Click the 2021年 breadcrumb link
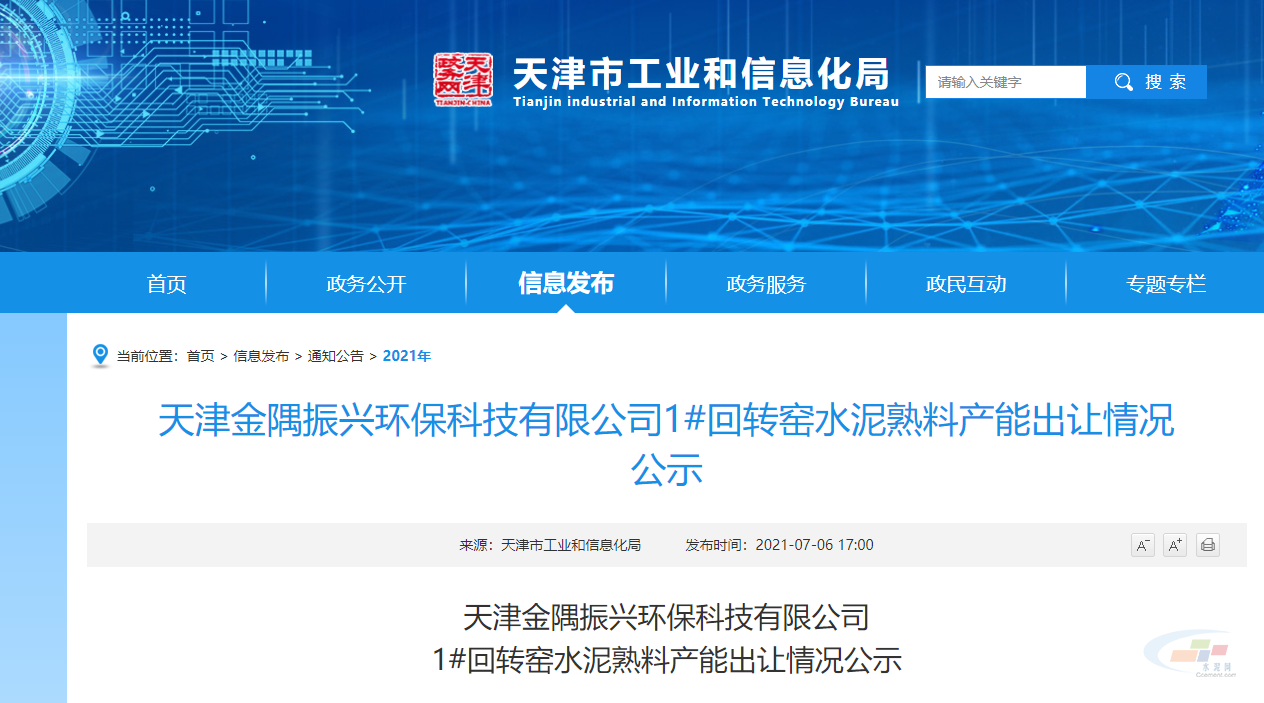1264x703 pixels. click(407, 356)
